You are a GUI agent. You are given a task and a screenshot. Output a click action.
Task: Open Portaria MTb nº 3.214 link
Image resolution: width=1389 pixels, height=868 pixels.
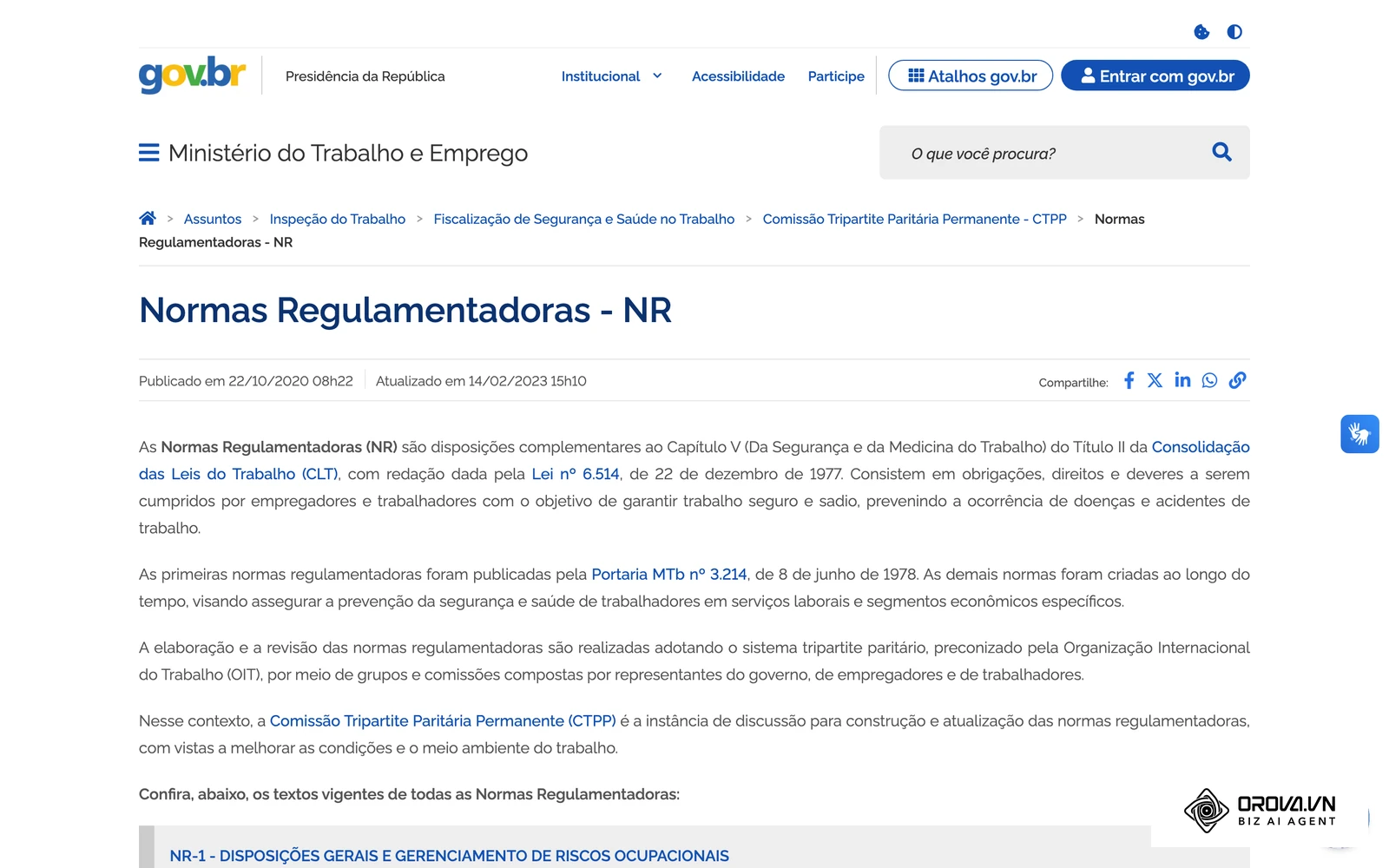click(x=669, y=575)
